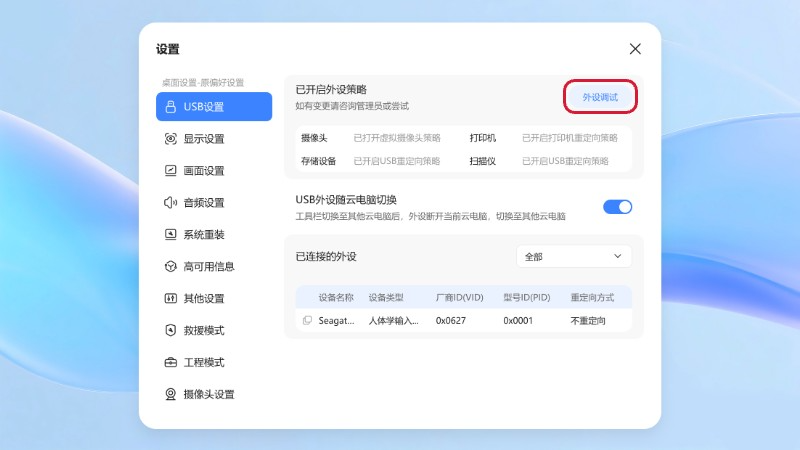Click 已打开虚拟摄像头策略 status text
This screenshot has width=800, height=450.
(396, 138)
